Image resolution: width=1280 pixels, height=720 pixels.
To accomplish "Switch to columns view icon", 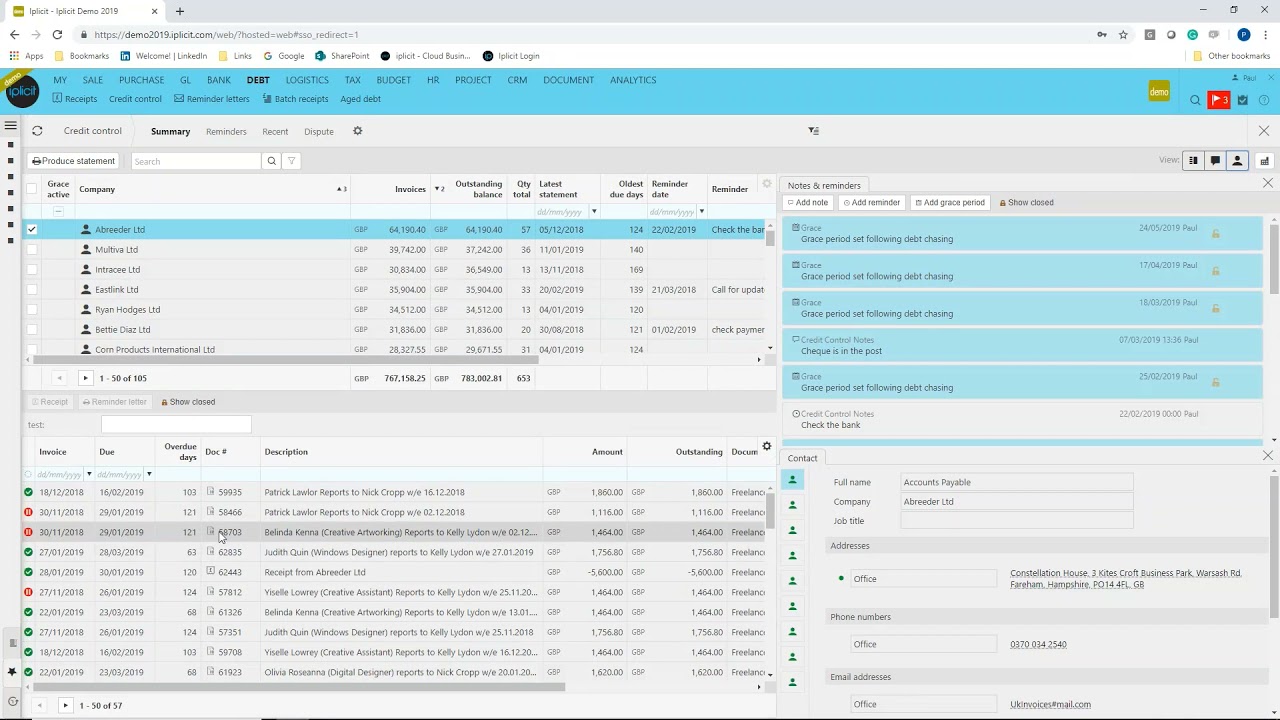I will click(x=1193, y=161).
